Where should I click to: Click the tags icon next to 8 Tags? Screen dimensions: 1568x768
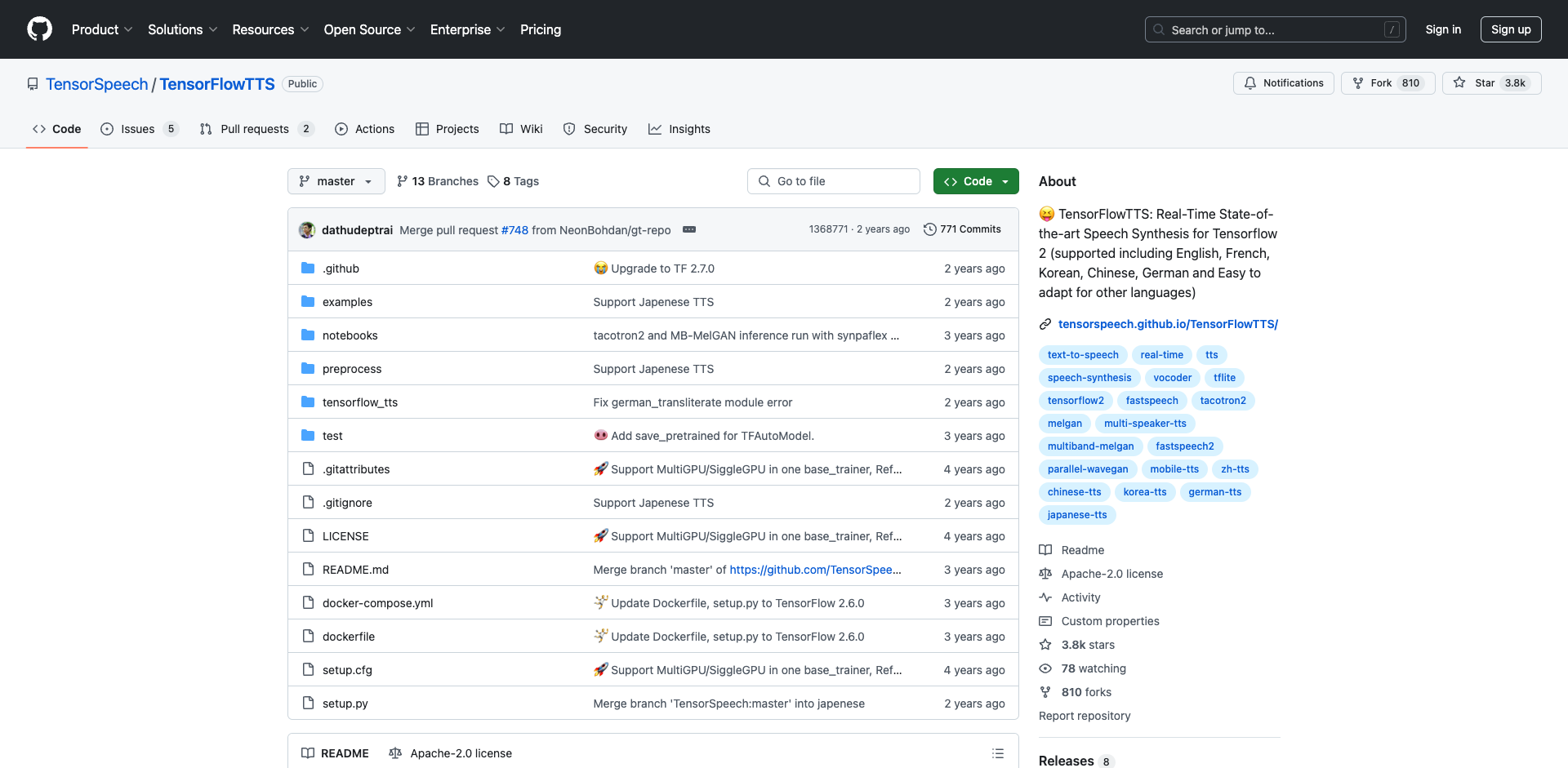click(493, 181)
